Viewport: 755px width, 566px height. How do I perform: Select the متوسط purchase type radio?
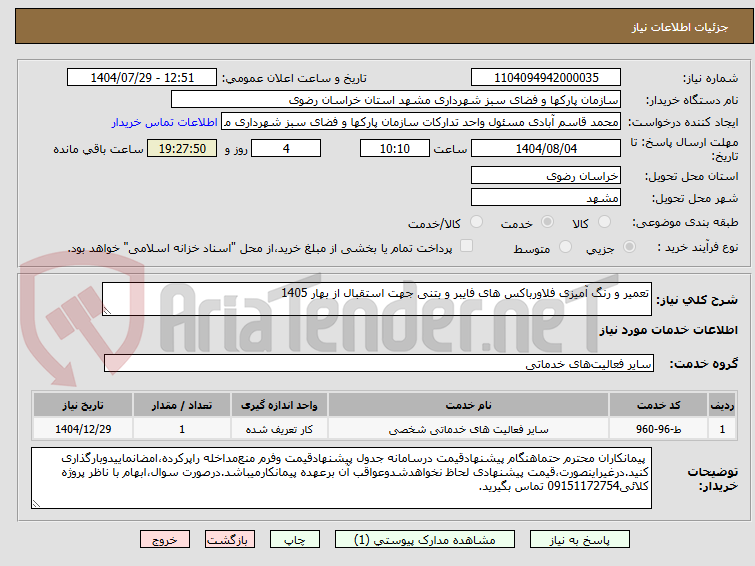point(566,247)
